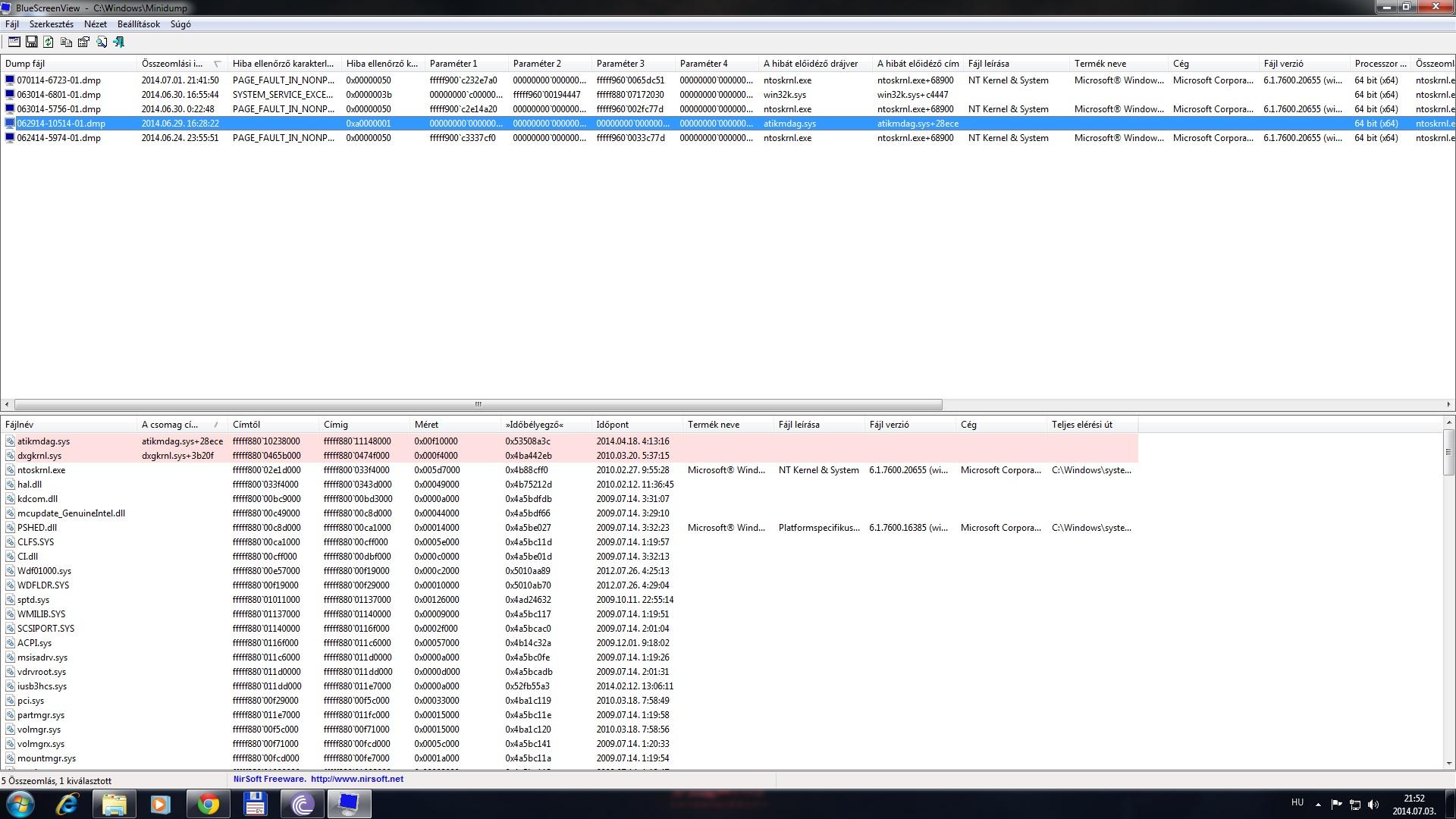
Task: Sort by Összeomlási idő column header
Action: (172, 64)
